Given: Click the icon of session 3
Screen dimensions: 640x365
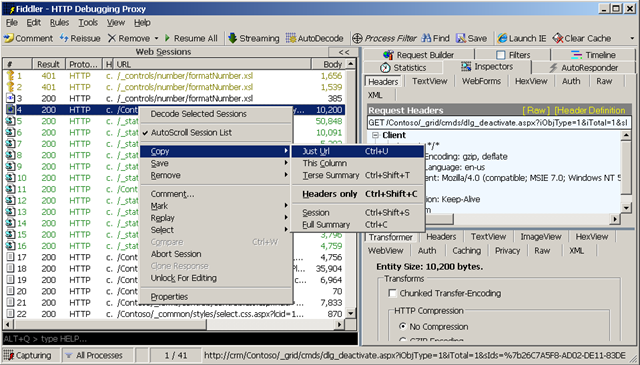Looking at the screenshot, I should (x=10, y=98).
